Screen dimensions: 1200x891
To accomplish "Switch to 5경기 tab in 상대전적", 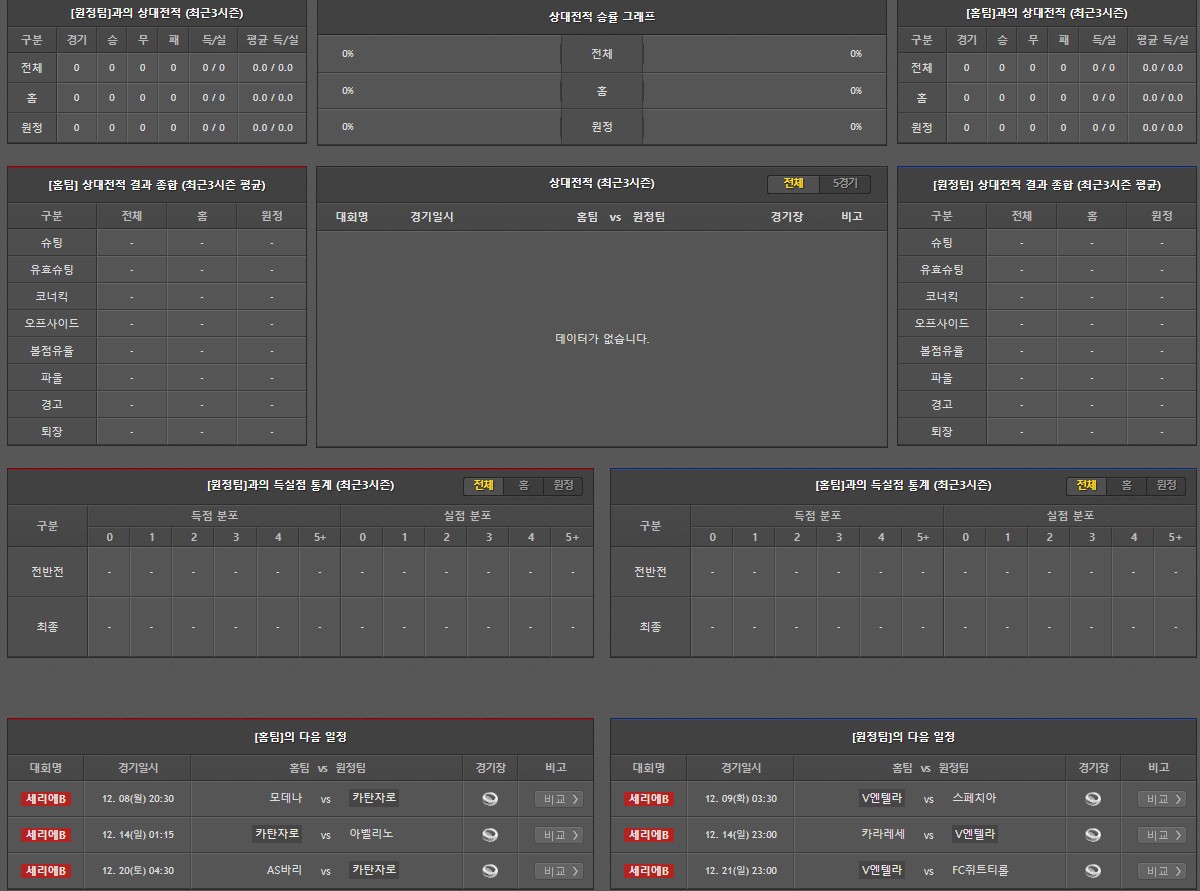I will pos(845,184).
